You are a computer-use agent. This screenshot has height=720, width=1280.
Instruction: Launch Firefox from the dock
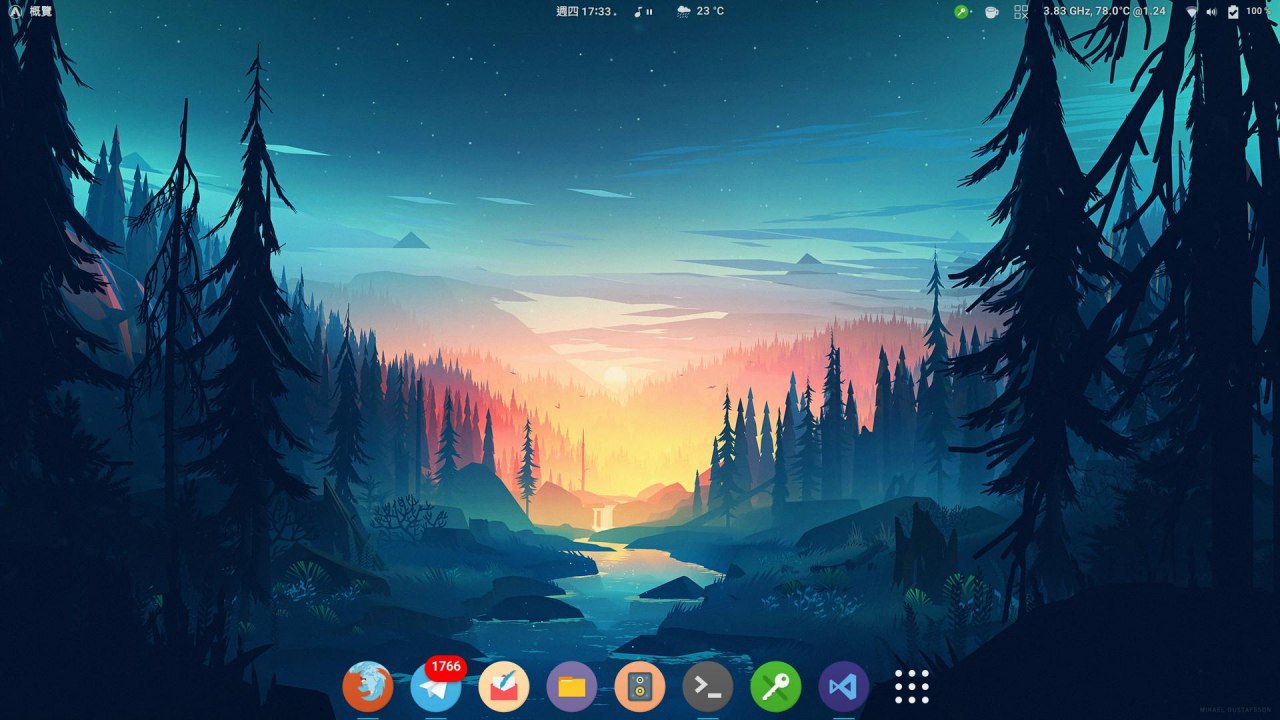coord(368,687)
